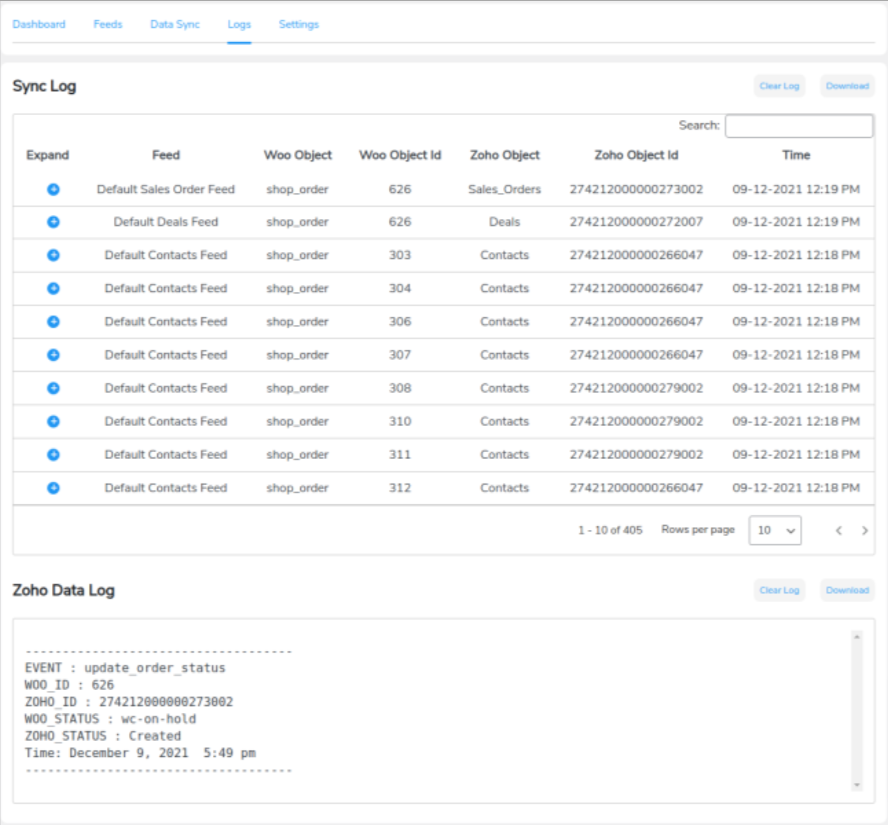Clear the Sync Log
Screen dimensions: 888x825
[x=779, y=86]
